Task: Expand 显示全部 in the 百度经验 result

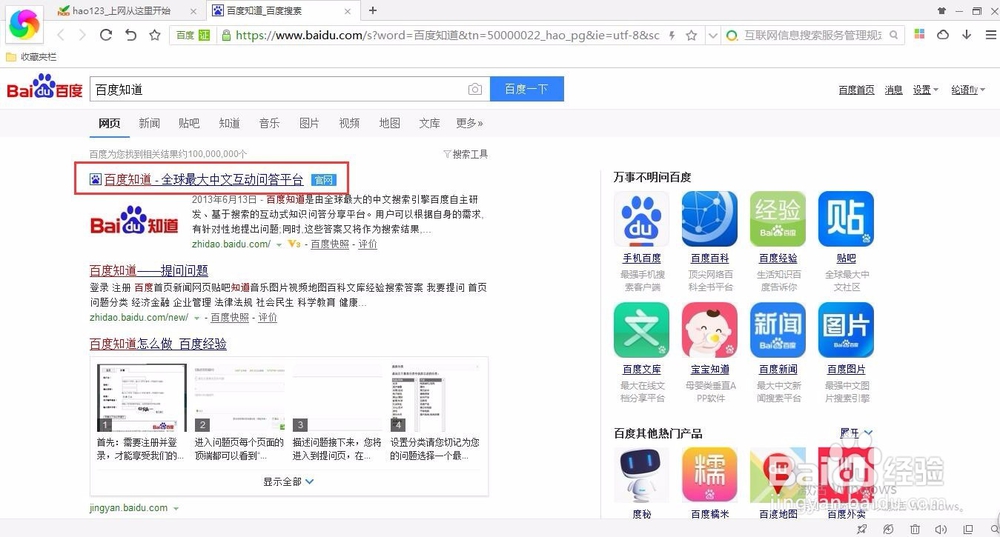Action: pyautogui.click(x=288, y=482)
